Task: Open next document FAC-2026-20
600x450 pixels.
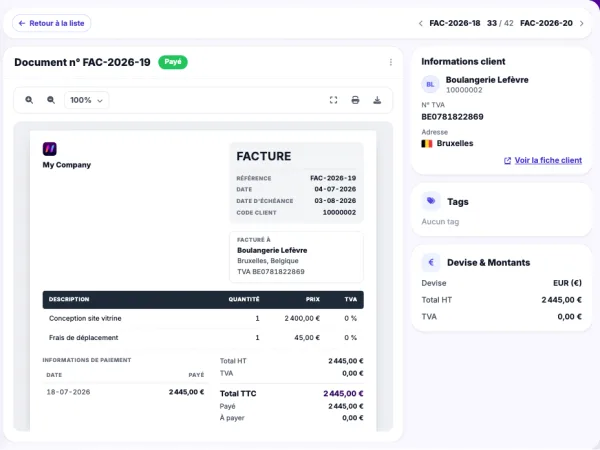Action: (x=546, y=23)
